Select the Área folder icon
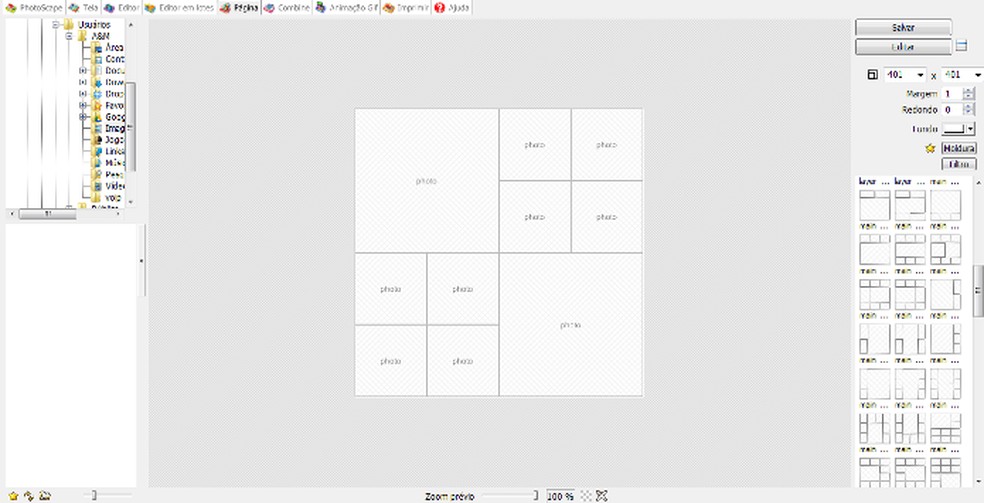 [97, 48]
